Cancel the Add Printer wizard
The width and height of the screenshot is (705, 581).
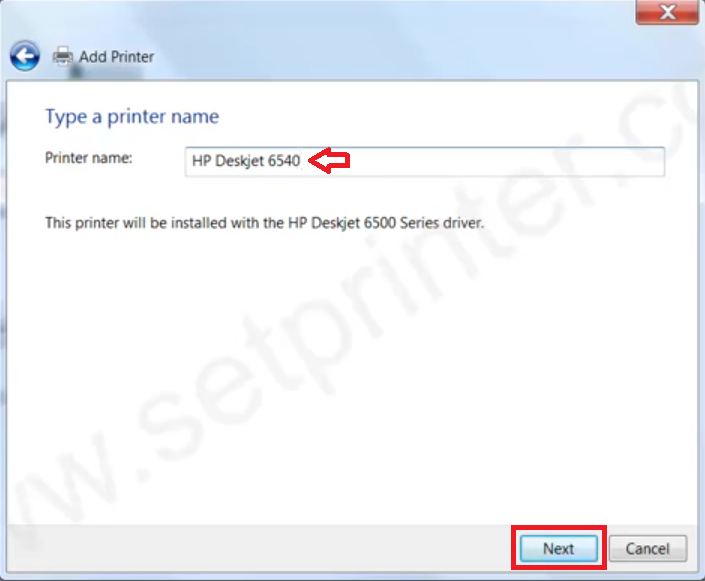tap(647, 548)
